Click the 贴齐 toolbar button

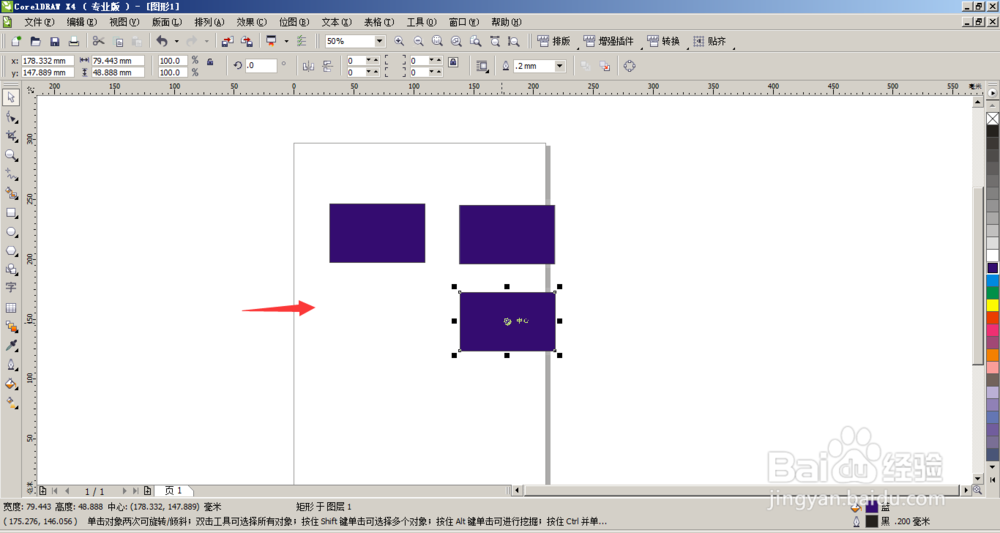click(709, 41)
